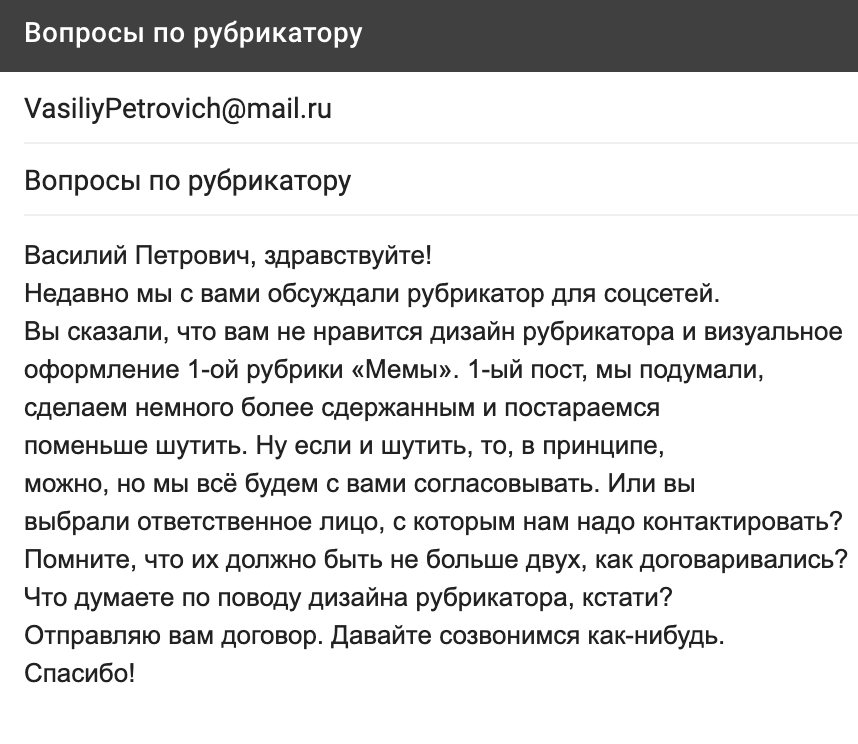Click the closing word «Спасибо!»
This screenshot has width=858, height=744.
[79, 673]
